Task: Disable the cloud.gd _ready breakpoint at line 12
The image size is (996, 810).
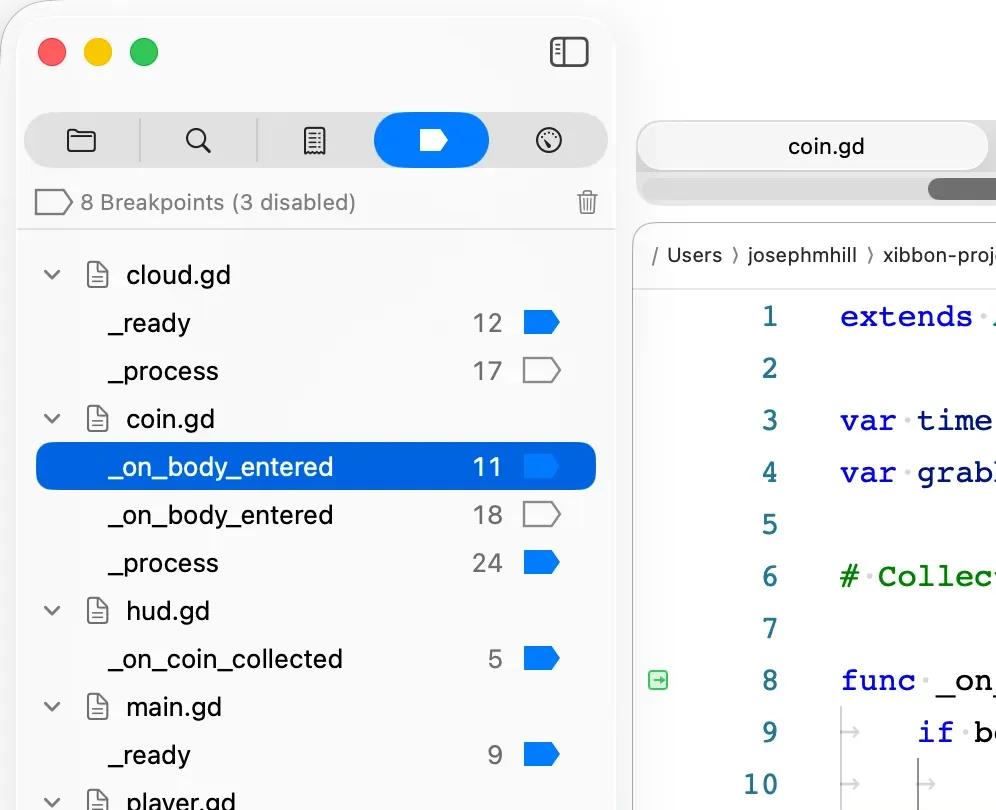Action: tap(541, 322)
